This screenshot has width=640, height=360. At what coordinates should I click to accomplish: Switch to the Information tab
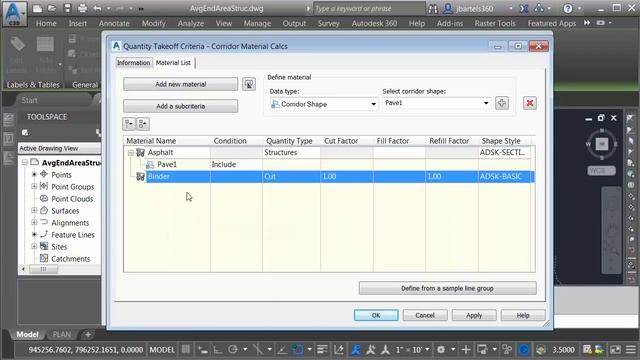pyautogui.click(x=133, y=62)
